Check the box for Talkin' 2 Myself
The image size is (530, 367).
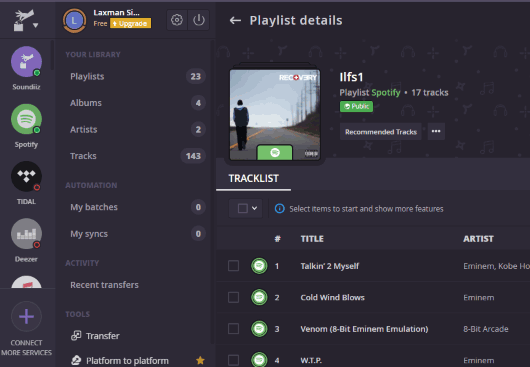tap(233, 266)
